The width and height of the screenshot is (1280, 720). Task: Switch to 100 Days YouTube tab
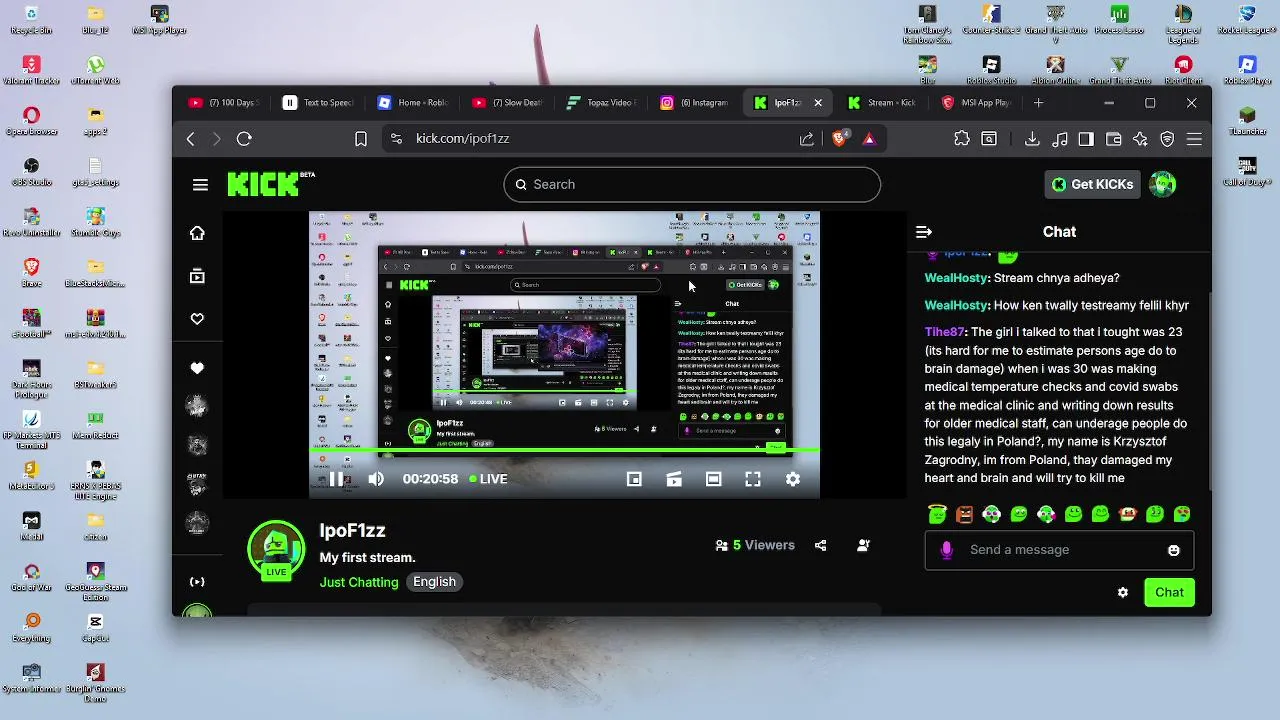click(x=222, y=103)
